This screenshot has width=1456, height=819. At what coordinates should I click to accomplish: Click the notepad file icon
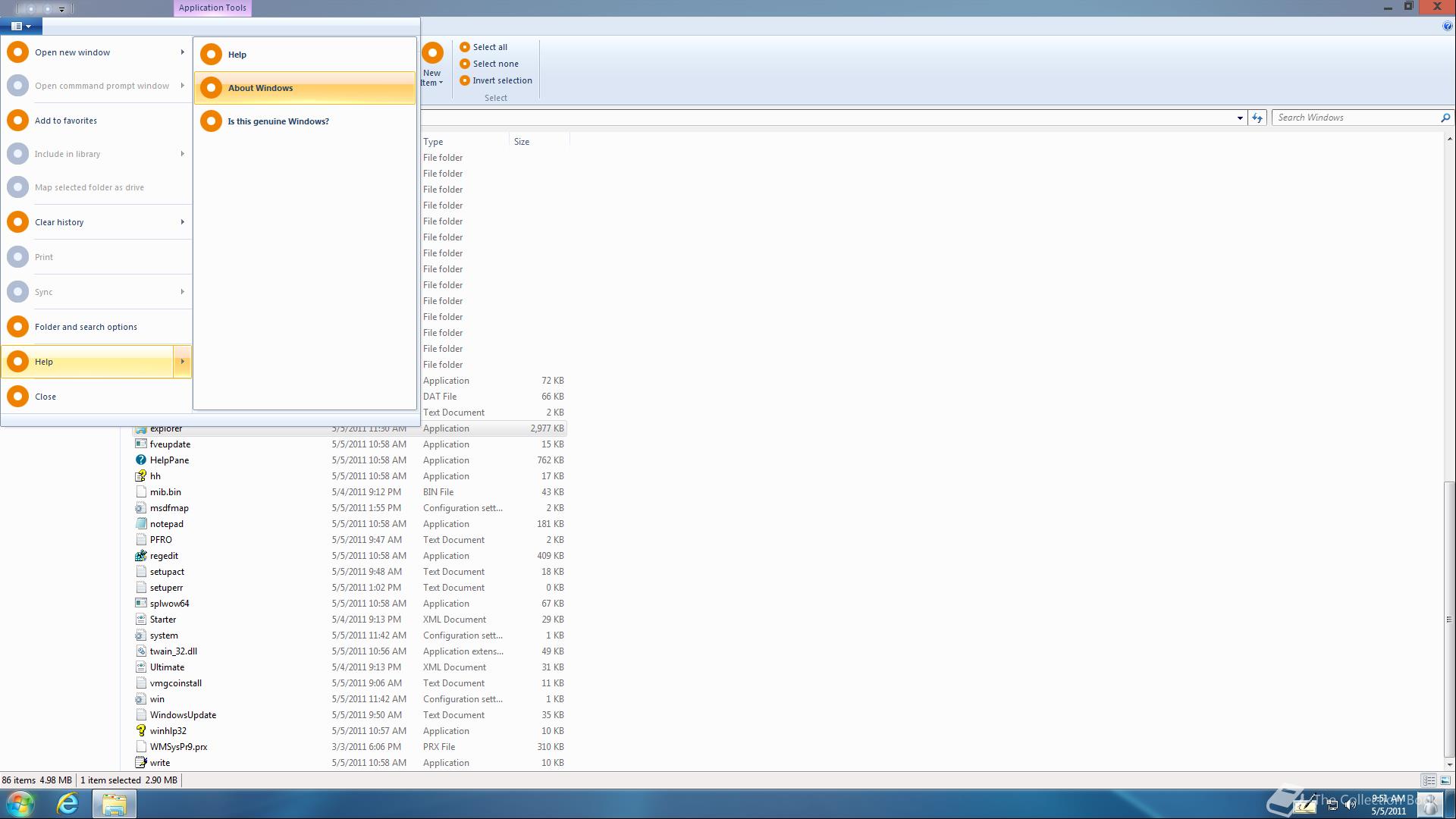140,524
